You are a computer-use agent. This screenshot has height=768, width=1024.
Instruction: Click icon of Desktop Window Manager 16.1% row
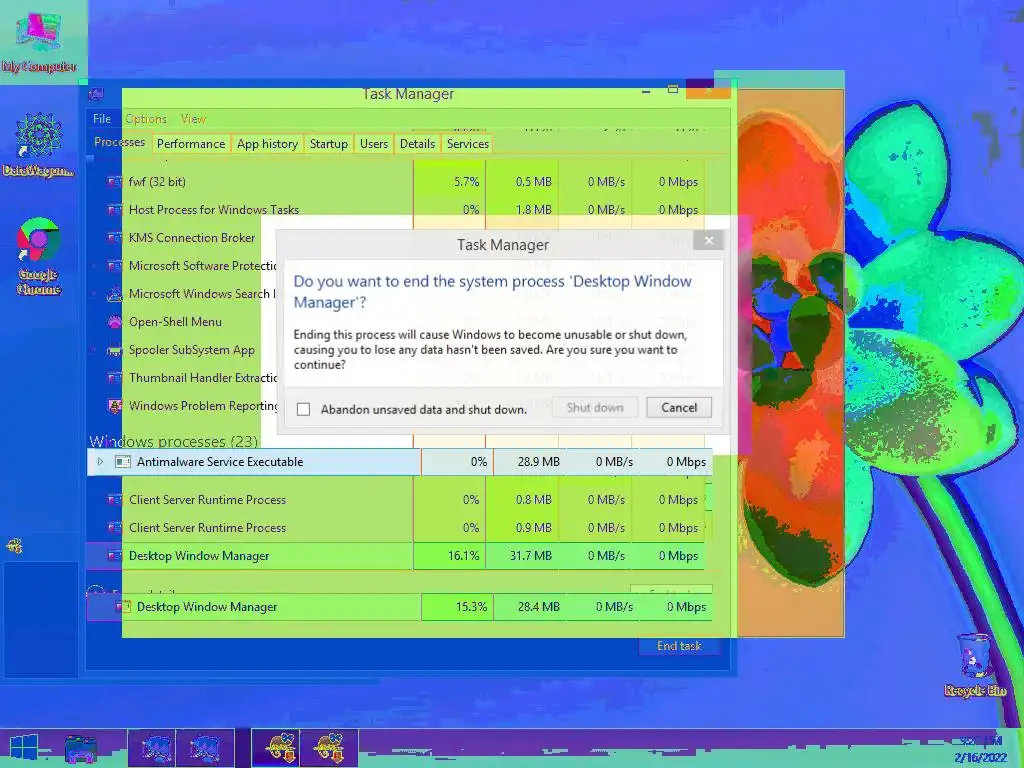(x=114, y=556)
